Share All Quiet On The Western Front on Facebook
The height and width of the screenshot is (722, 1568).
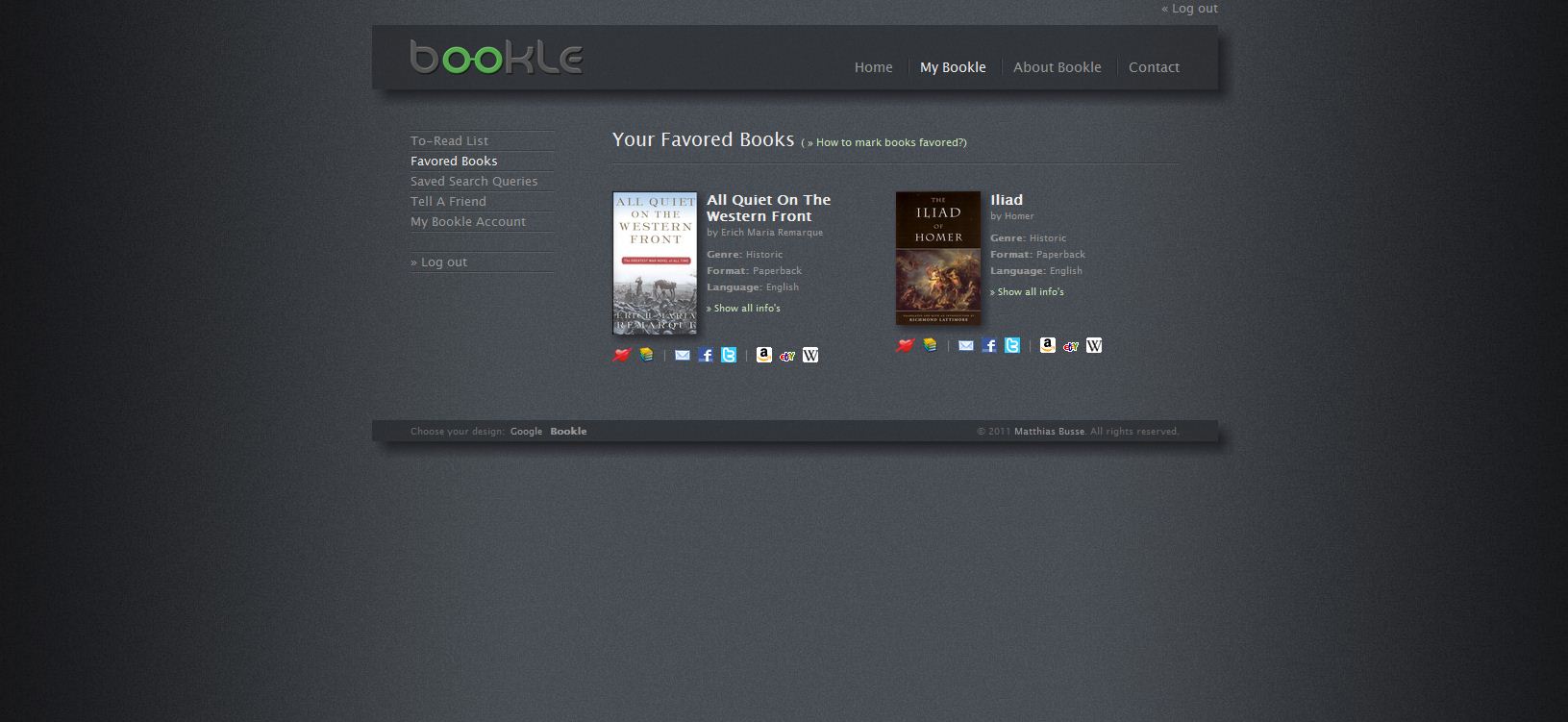coord(706,355)
